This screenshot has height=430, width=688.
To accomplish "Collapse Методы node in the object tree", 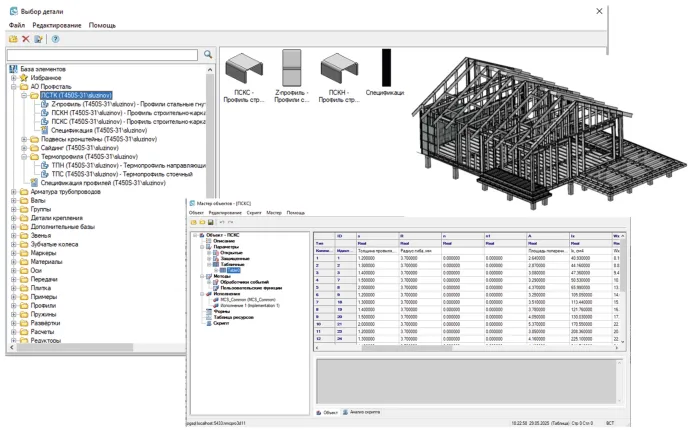I will (202, 276).
